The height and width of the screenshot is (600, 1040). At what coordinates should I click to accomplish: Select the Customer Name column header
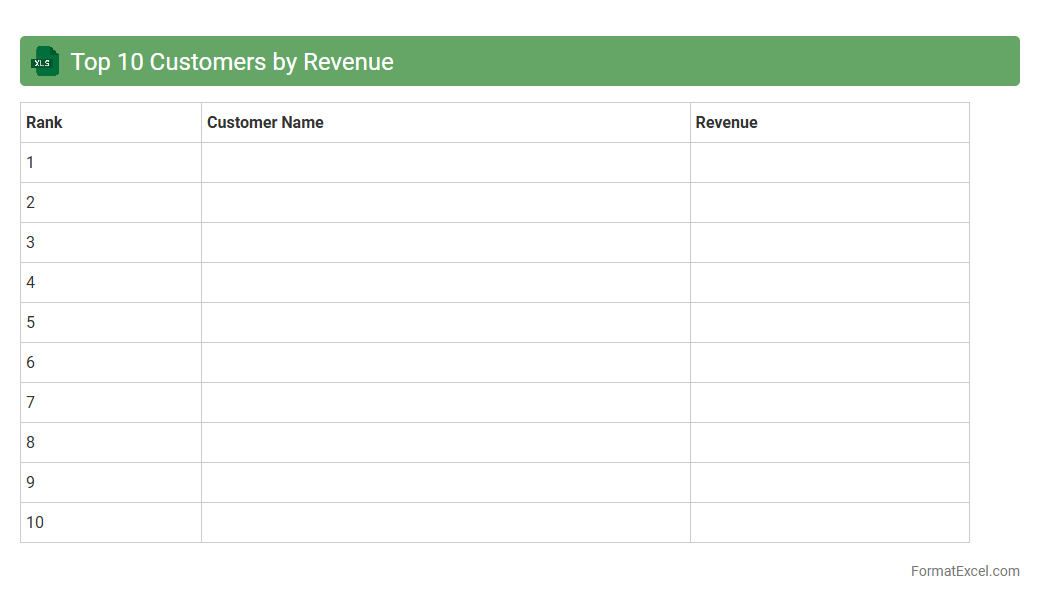pyautogui.click(x=445, y=122)
